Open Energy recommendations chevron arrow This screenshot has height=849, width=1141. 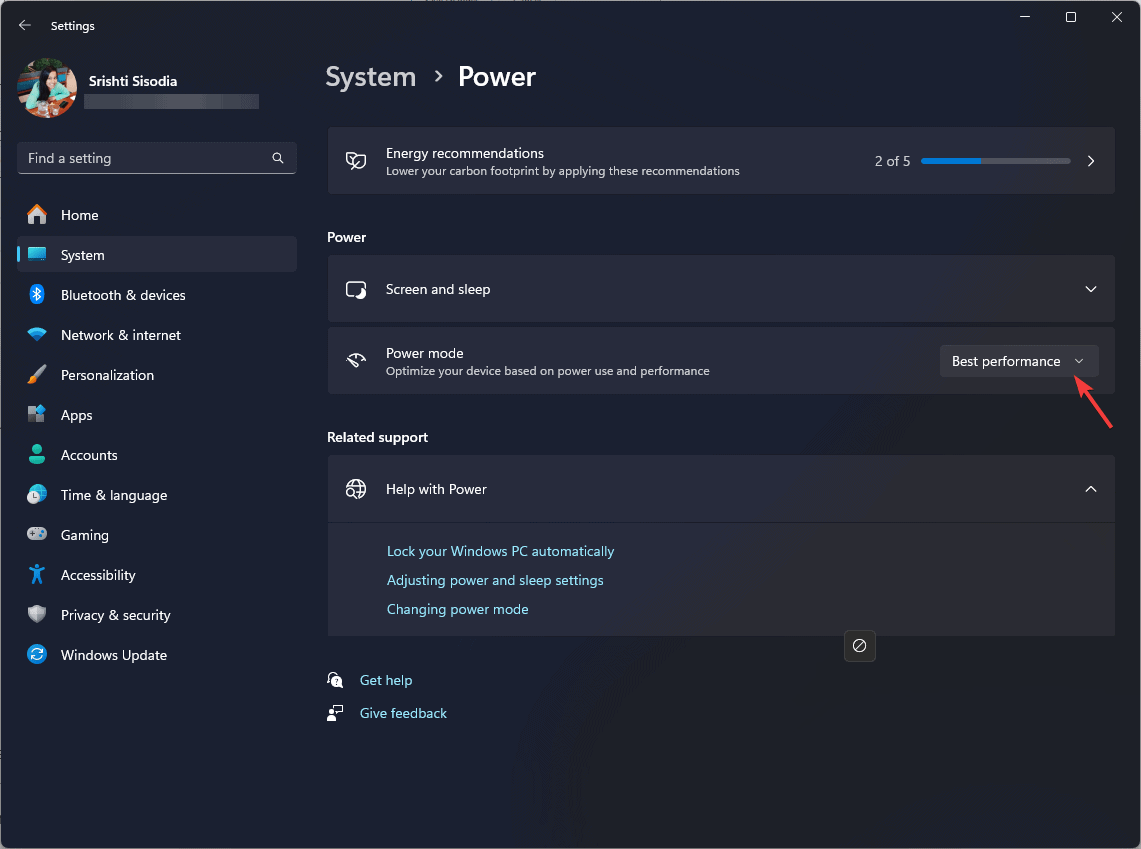click(1091, 161)
